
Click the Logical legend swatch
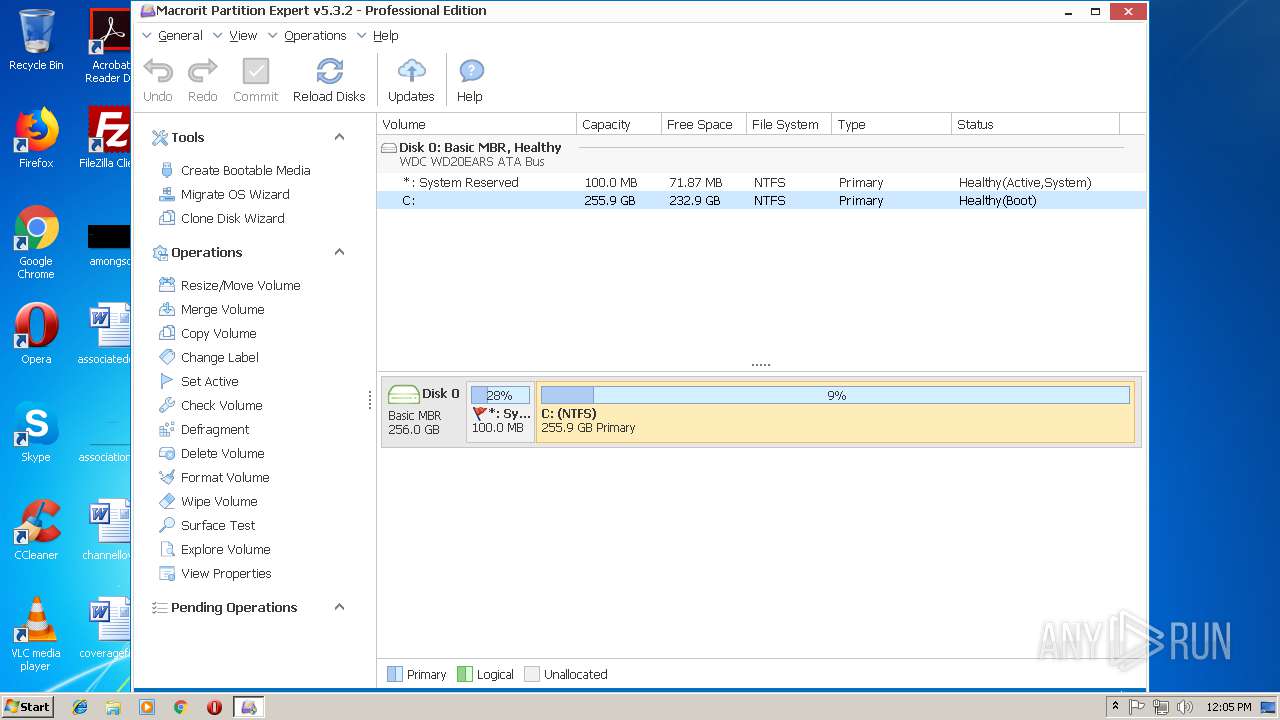tap(464, 674)
